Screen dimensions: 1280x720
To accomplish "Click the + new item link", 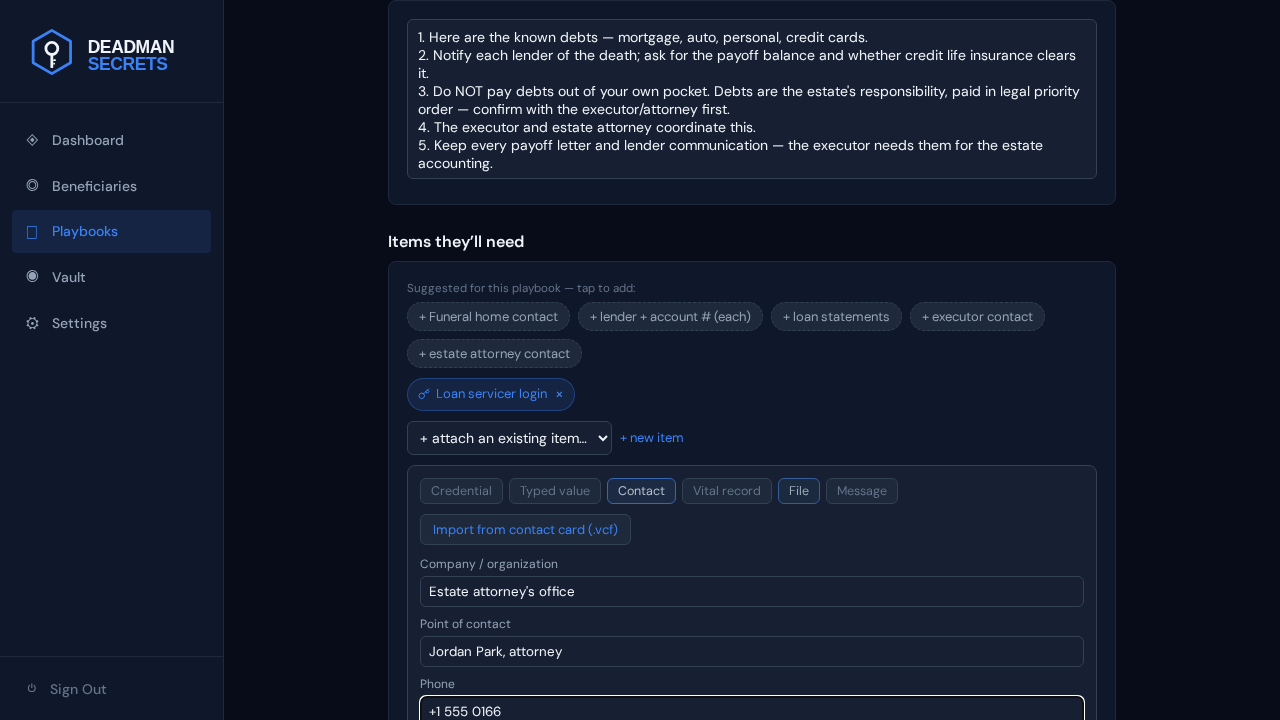I will pos(652,438).
